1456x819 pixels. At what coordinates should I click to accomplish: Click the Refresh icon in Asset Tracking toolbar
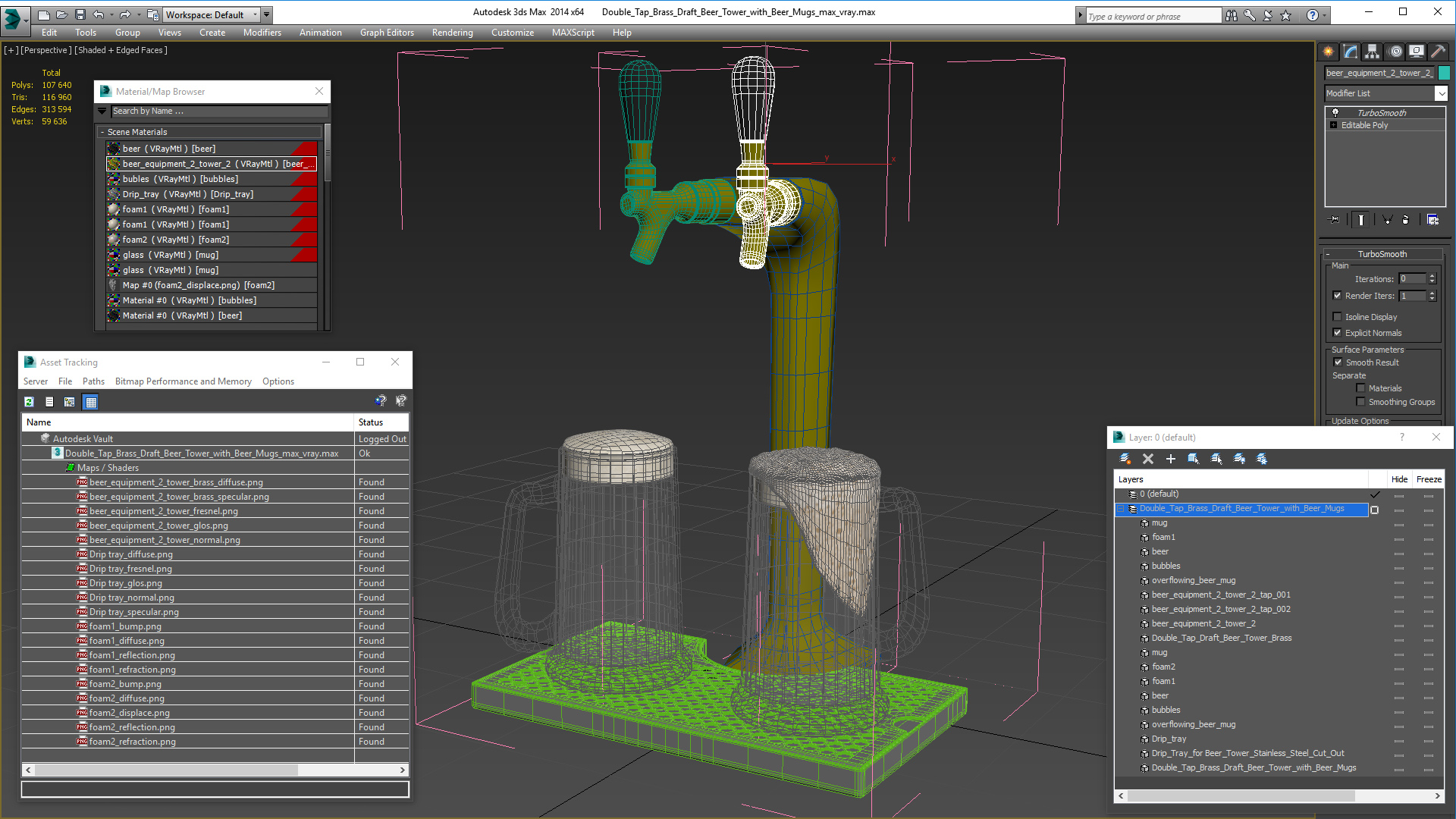click(x=29, y=402)
